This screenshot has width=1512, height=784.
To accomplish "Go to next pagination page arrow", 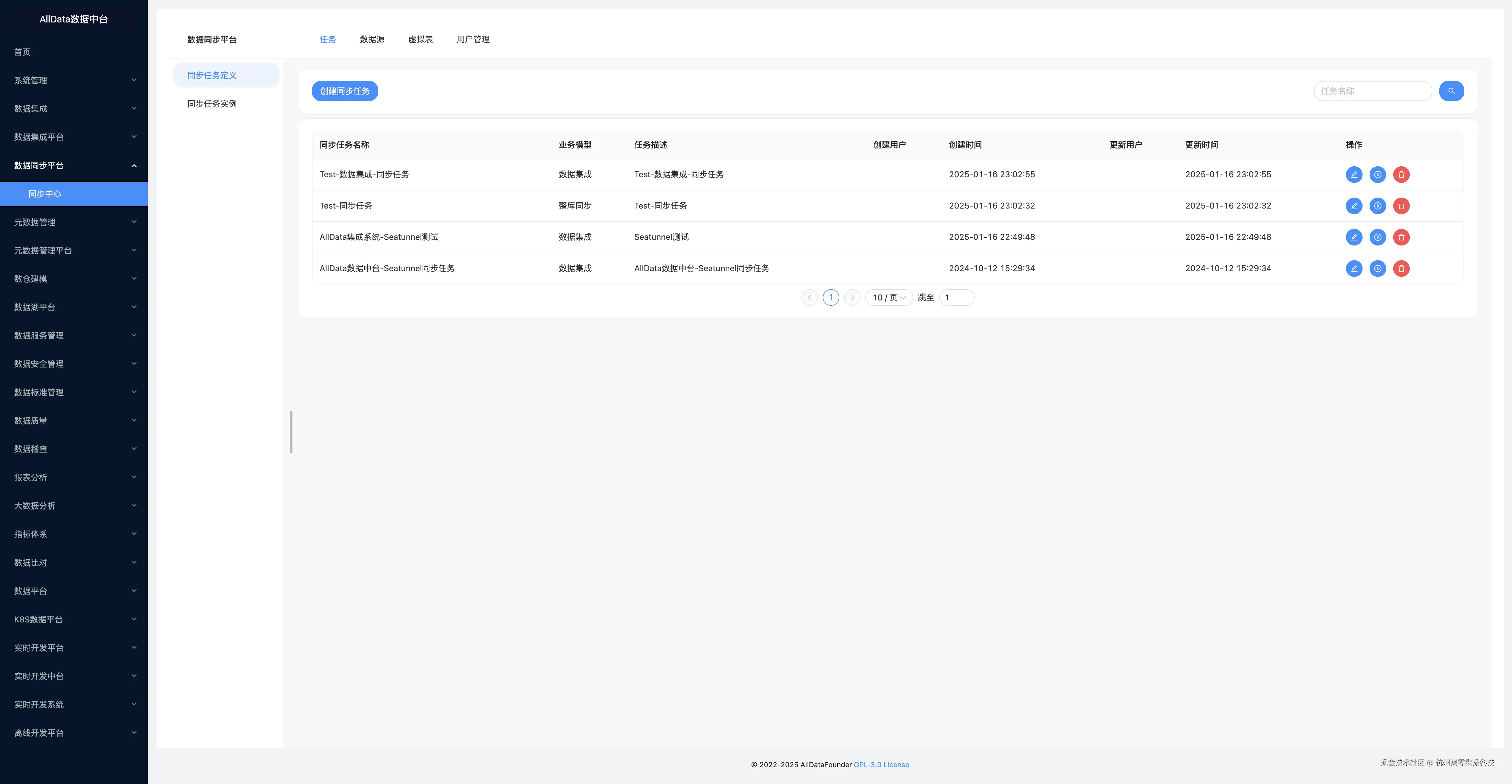I will coord(852,297).
